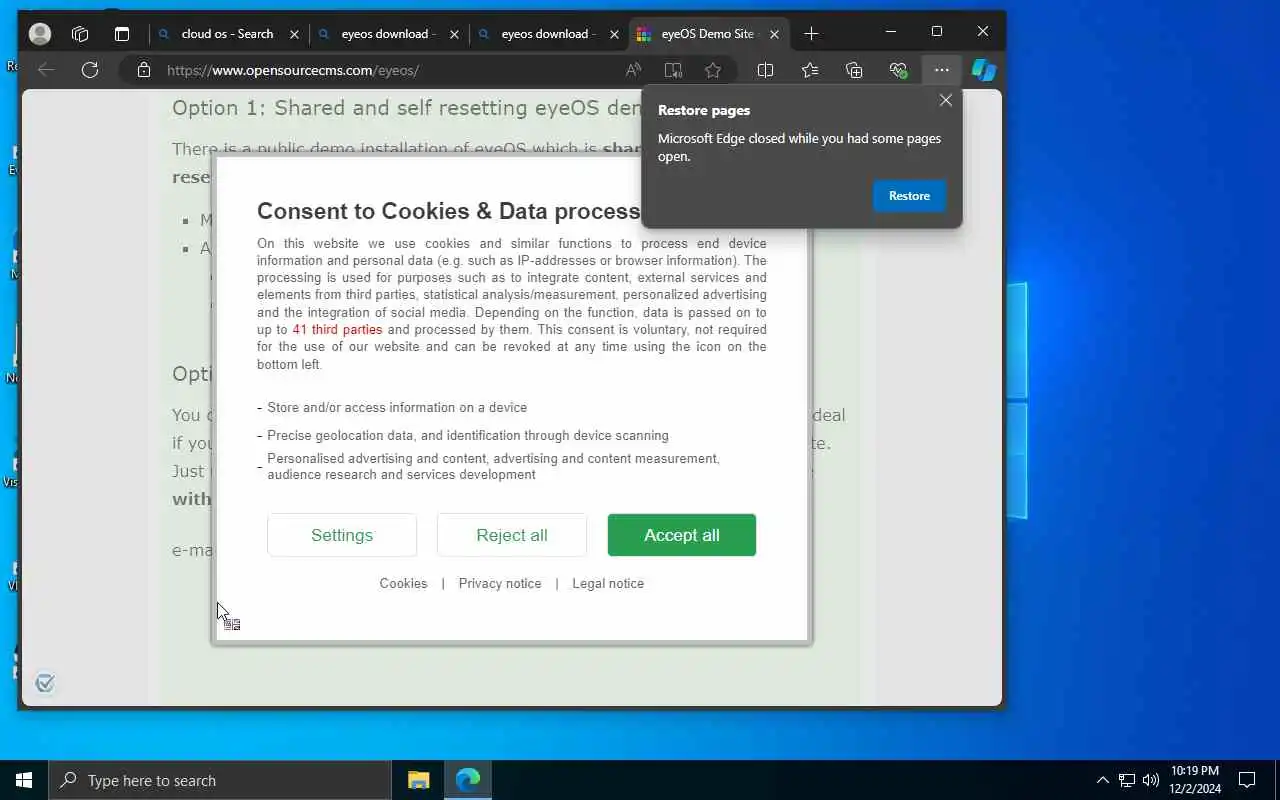The image size is (1280, 800).
Task: Open the Legal notice link
Action: point(608,583)
